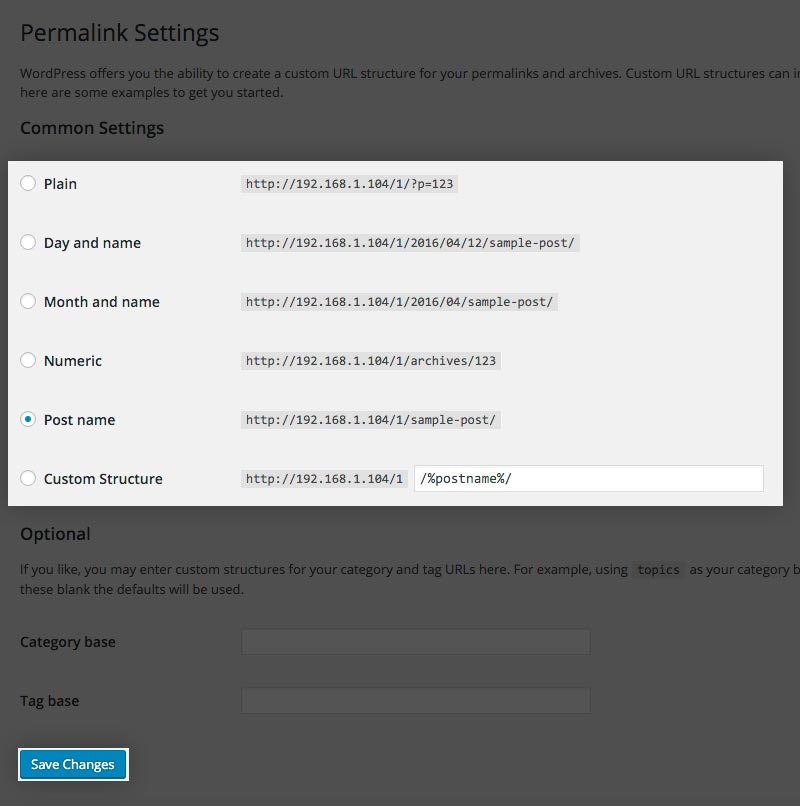Focus the Category base input field

click(x=415, y=642)
